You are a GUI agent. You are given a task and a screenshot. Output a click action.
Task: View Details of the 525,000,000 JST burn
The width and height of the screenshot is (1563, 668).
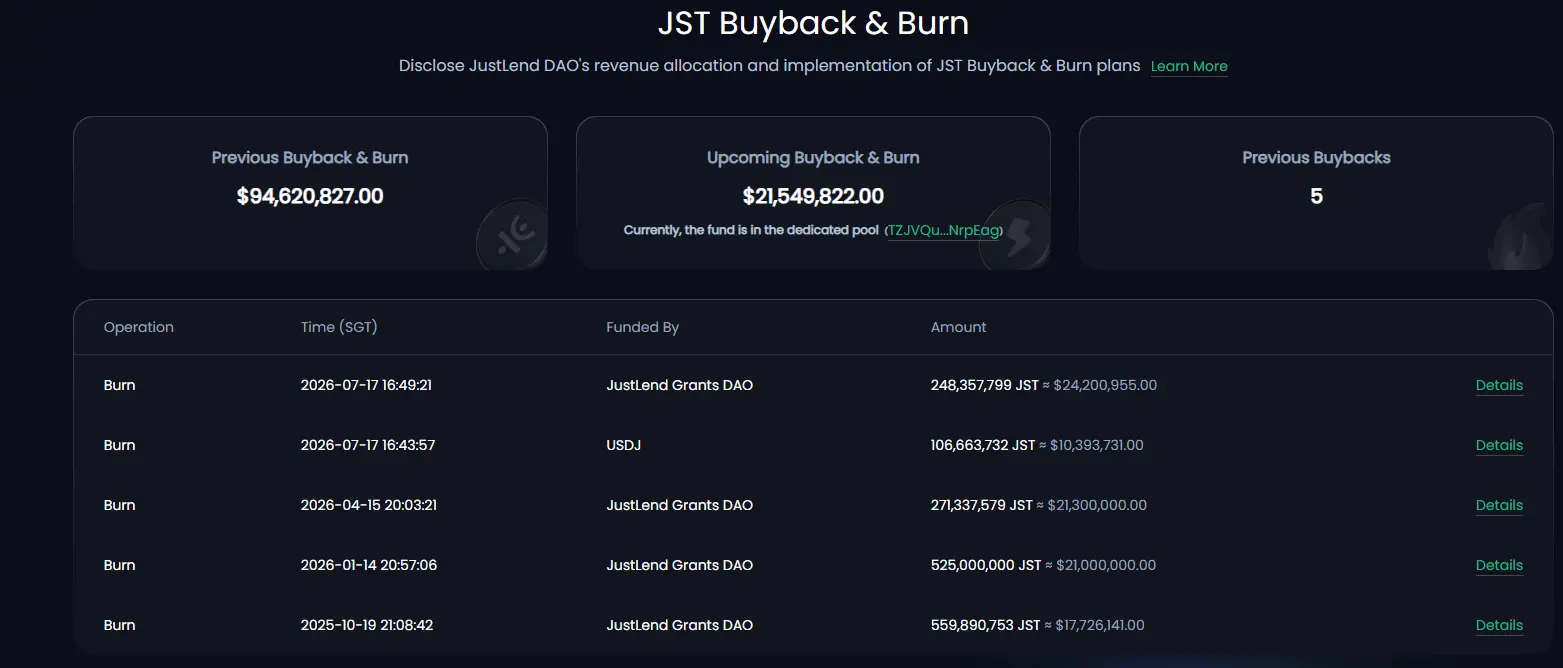1499,565
